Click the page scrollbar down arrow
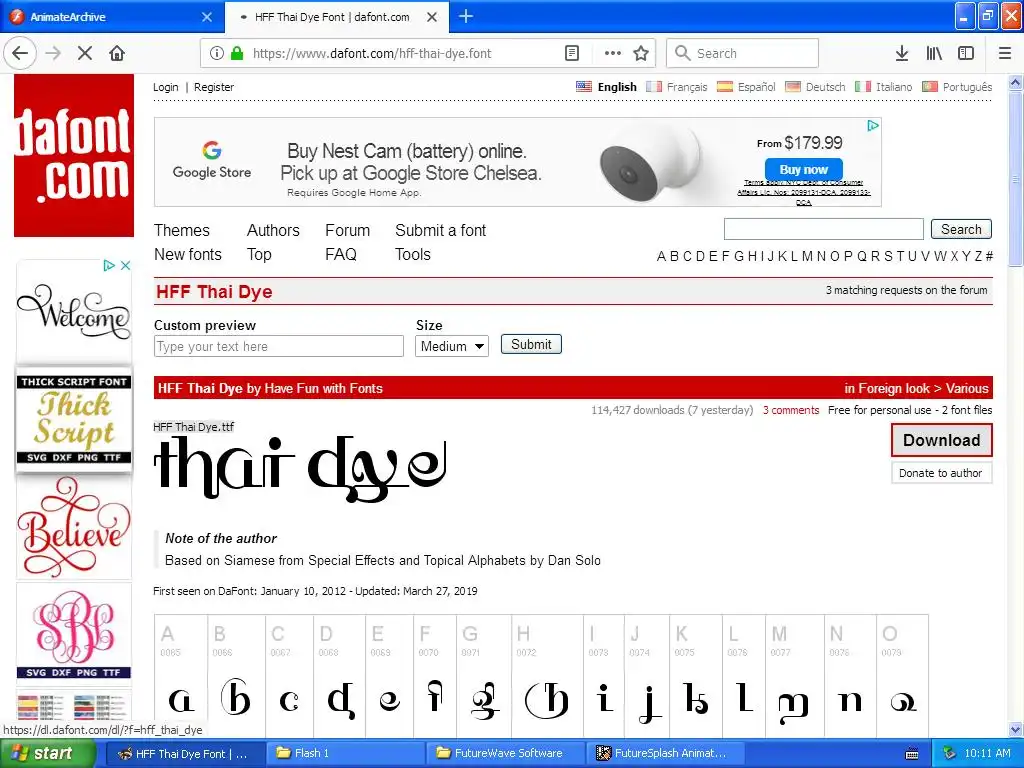The height and width of the screenshot is (768, 1024). [1015, 729]
